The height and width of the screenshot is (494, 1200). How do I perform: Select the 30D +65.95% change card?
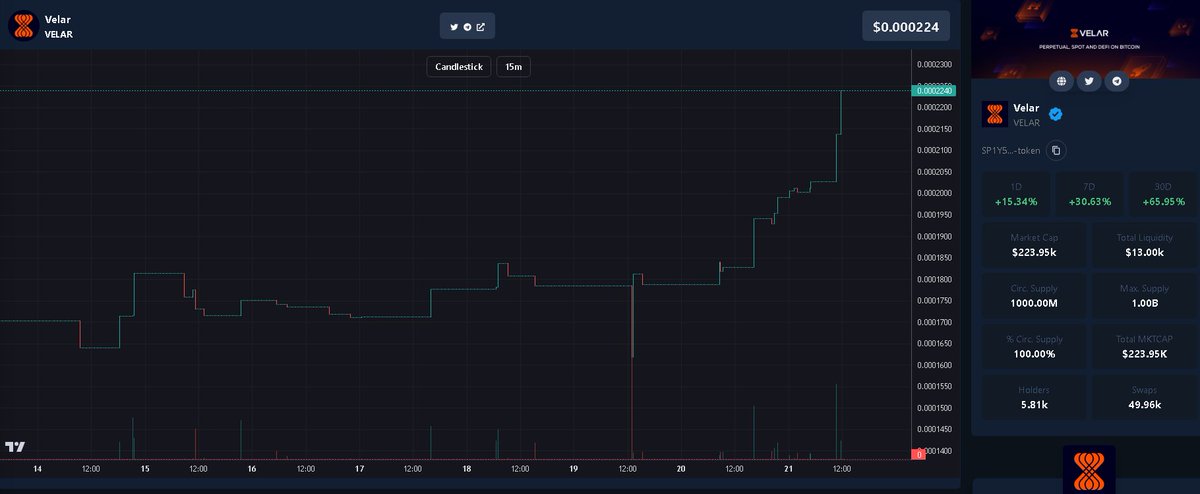point(1162,195)
